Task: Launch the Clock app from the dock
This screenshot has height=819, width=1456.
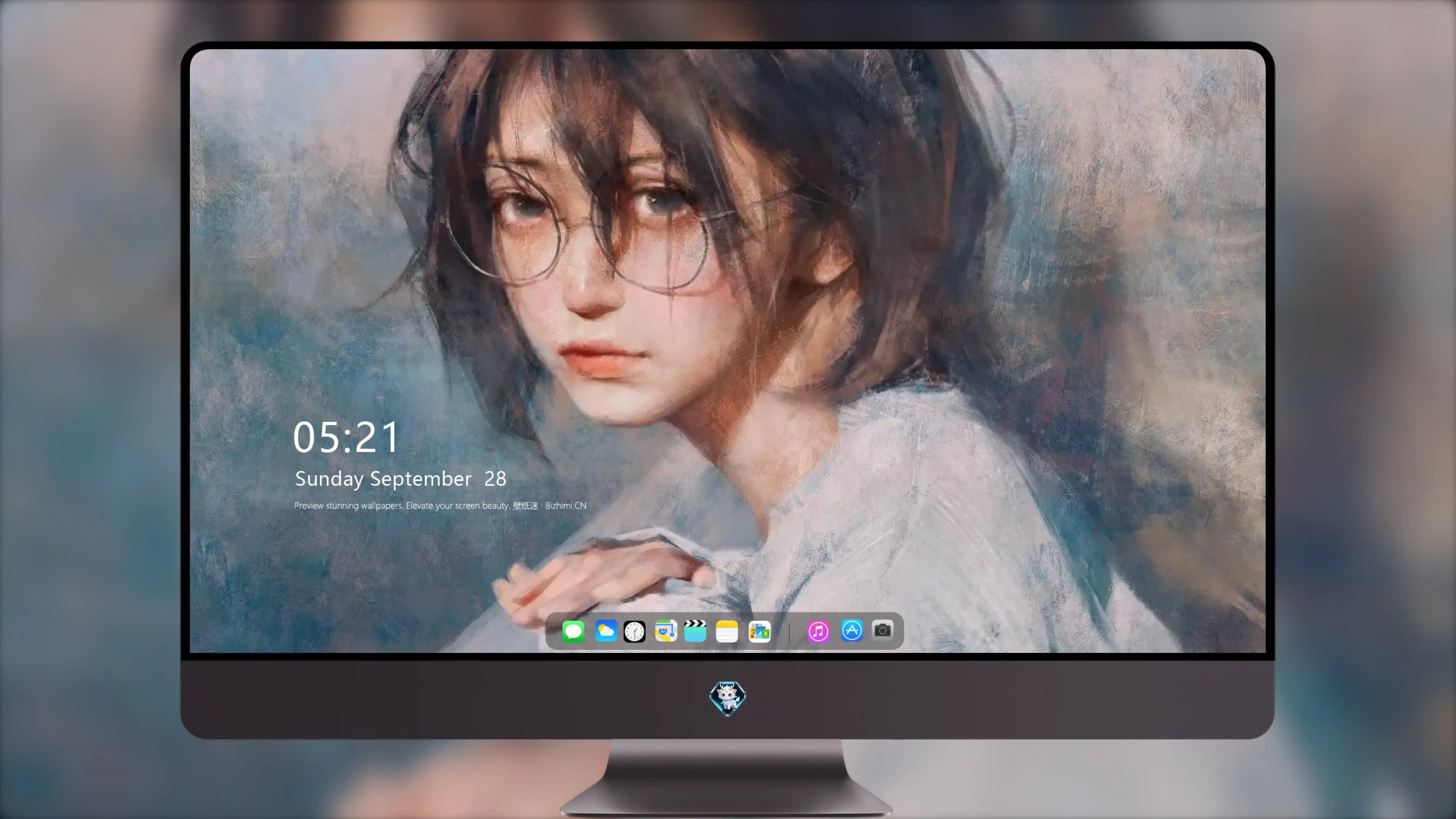Action: point(634,631)
